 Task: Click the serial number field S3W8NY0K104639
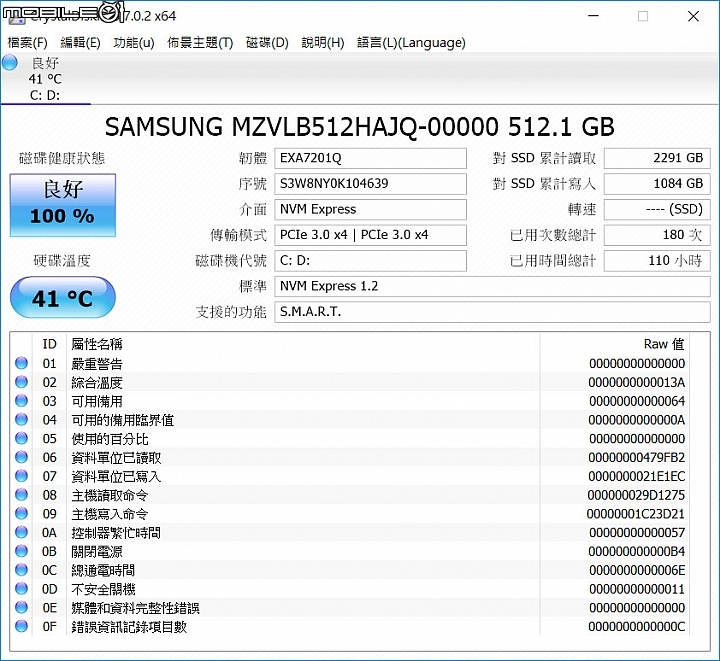coord(370,184)
